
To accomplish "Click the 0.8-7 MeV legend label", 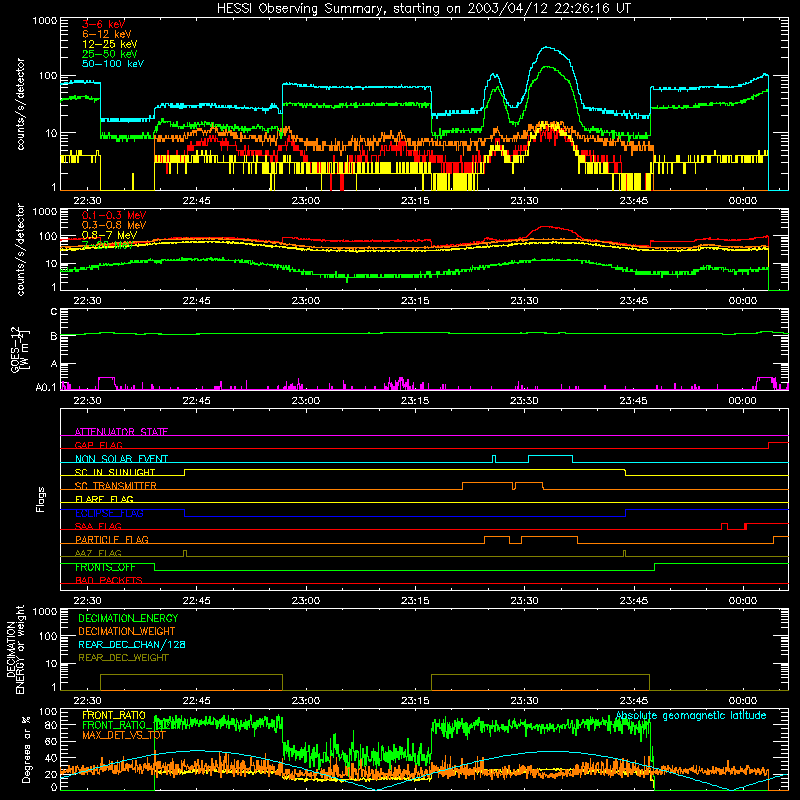I will click(110, 235).
